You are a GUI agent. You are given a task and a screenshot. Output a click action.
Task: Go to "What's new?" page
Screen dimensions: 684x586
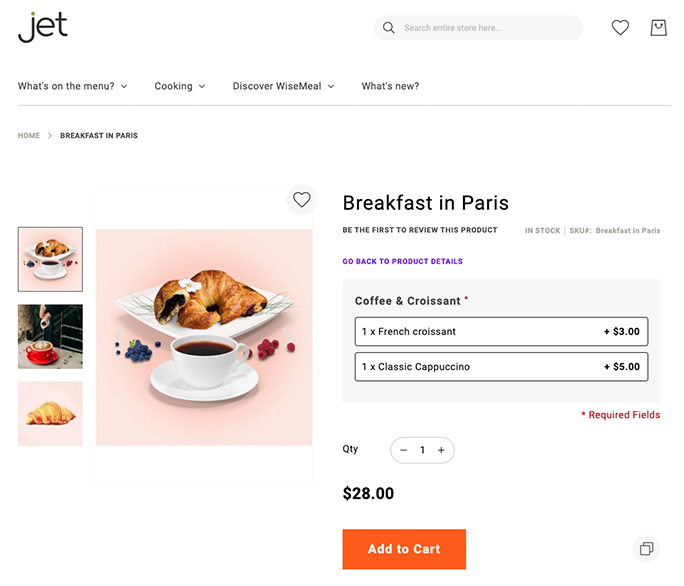tap(390, 86)
